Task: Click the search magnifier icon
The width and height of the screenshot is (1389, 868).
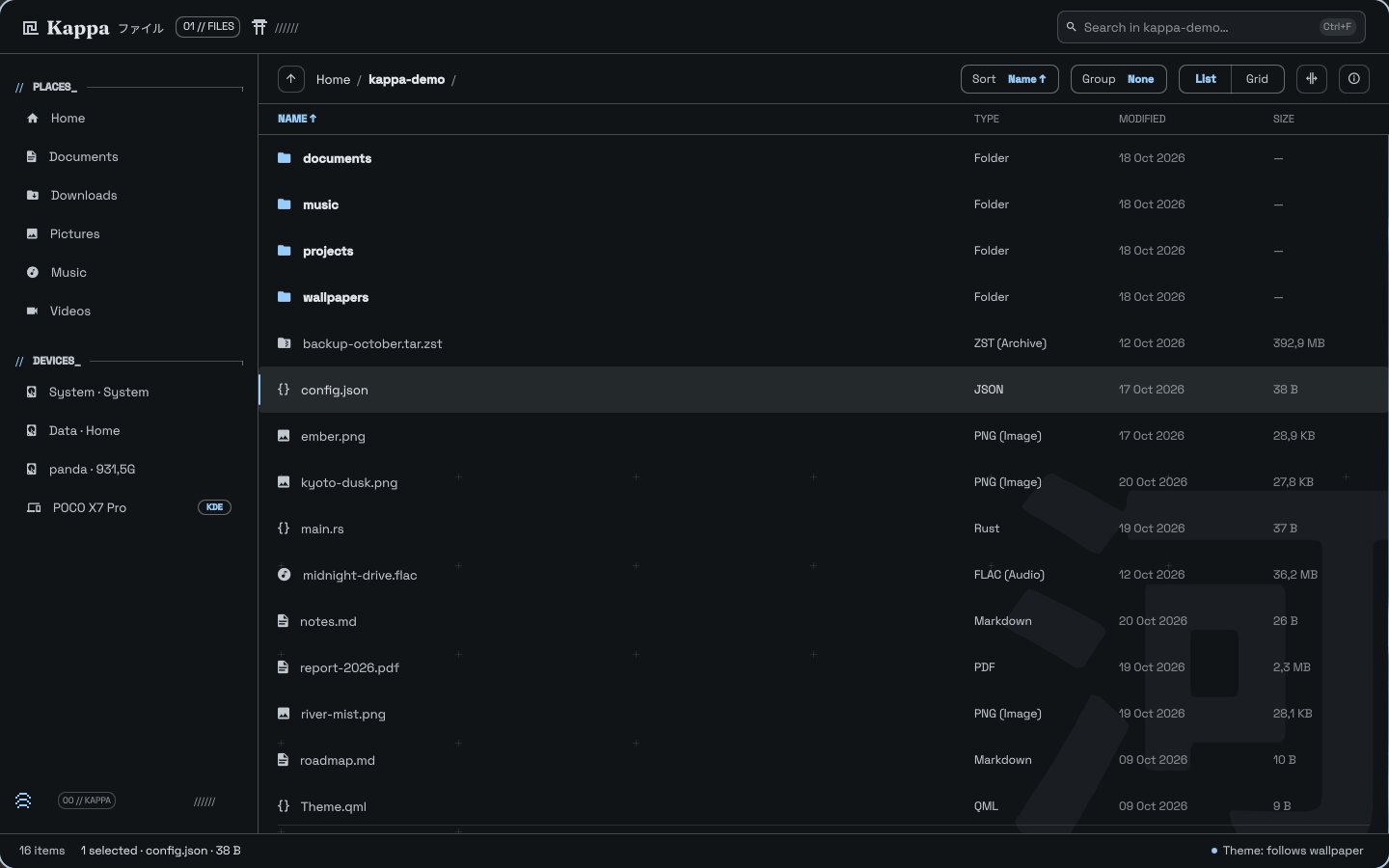Action: tap(1071, 27)
